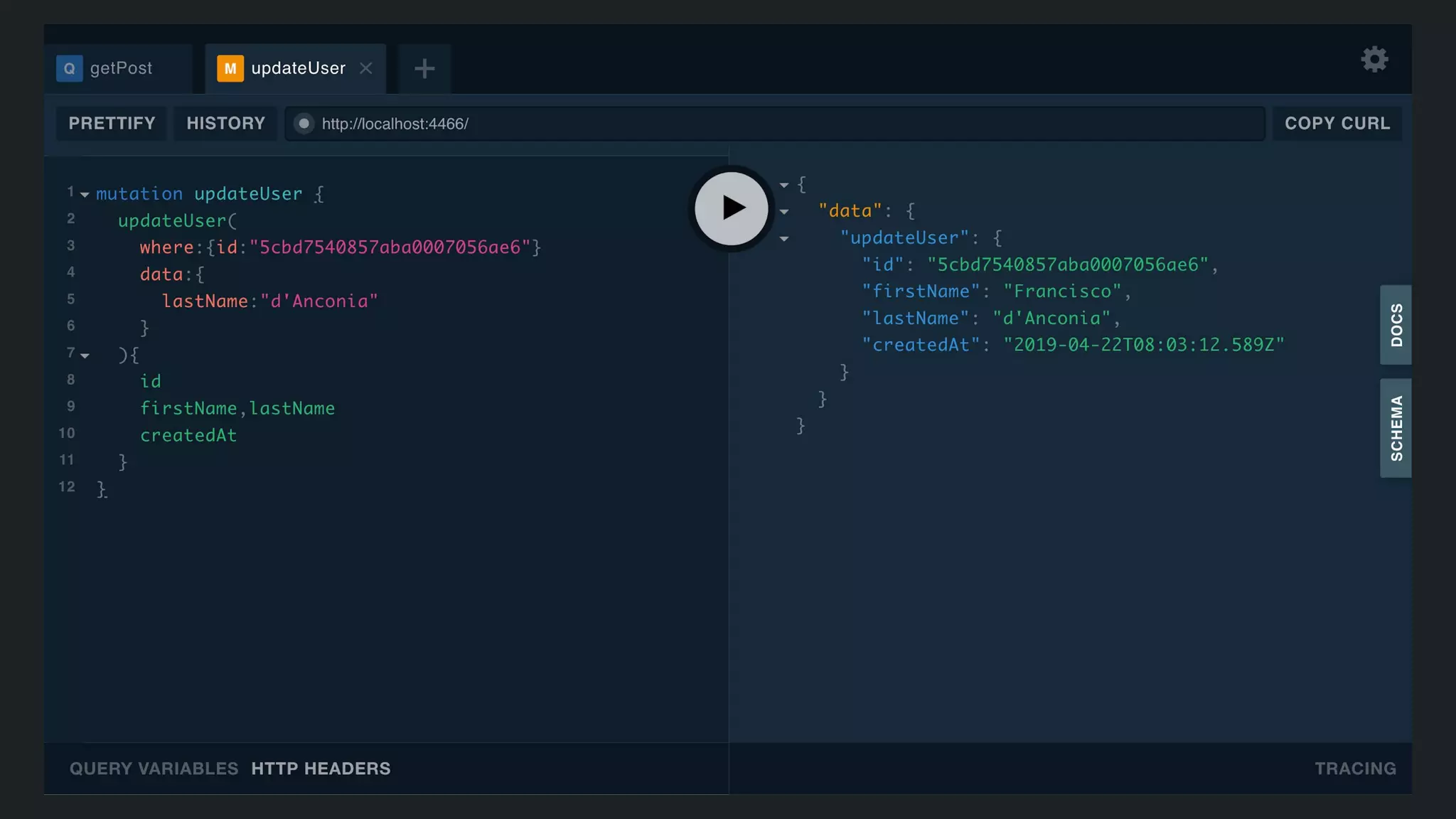Collapse the root response JSON object
This screenshot has width=1456, height=819.
click(x=784, y=185)
